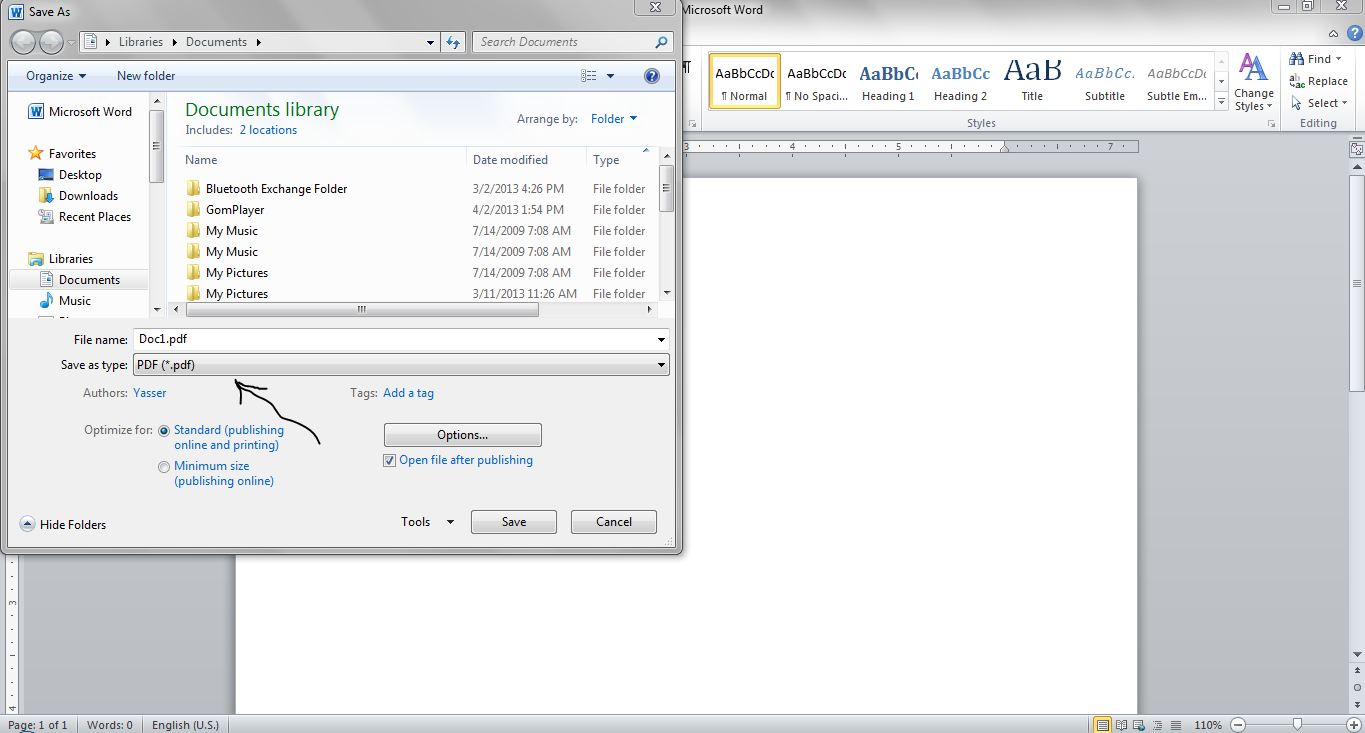Open the File name history dropdown arrow
Viewport: 1365px width, 733px height.
click(661, 340)
